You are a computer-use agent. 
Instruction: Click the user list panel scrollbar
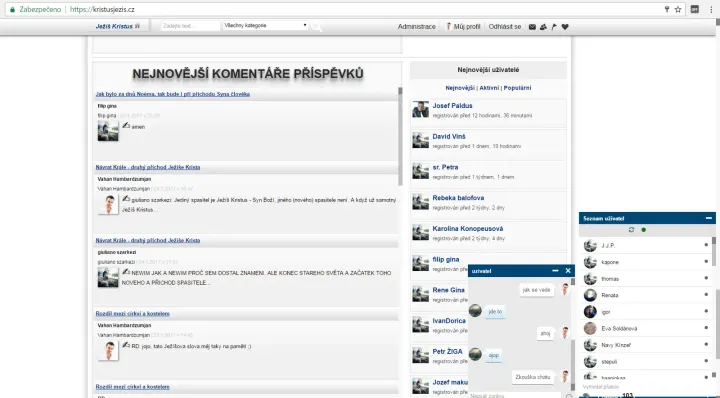point(714,252)
